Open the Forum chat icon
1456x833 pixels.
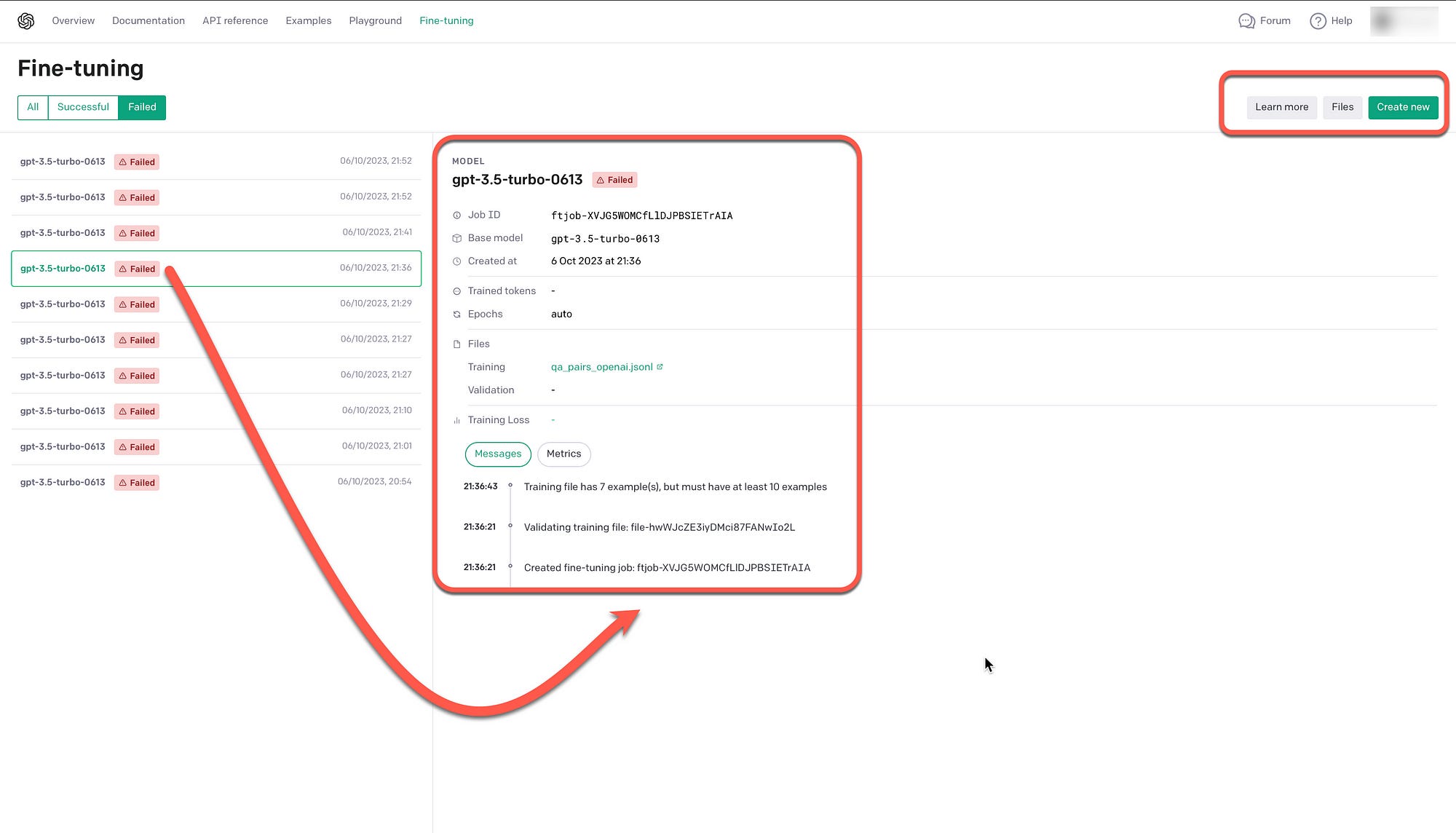tap(1246, 21)
